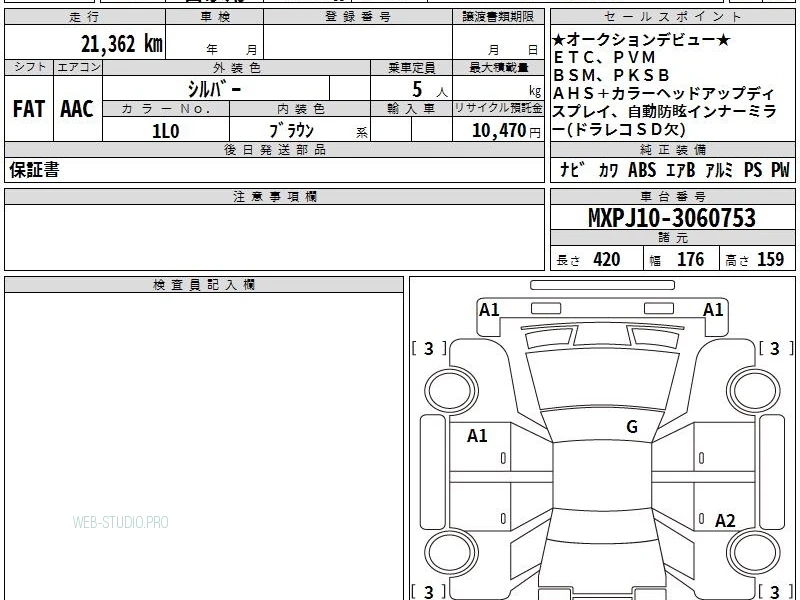Image resolution: width=800 pixels, height=600 pixels.
Task: Click the BSM、PKSB sales point line
Action: (x=611, y=76)
